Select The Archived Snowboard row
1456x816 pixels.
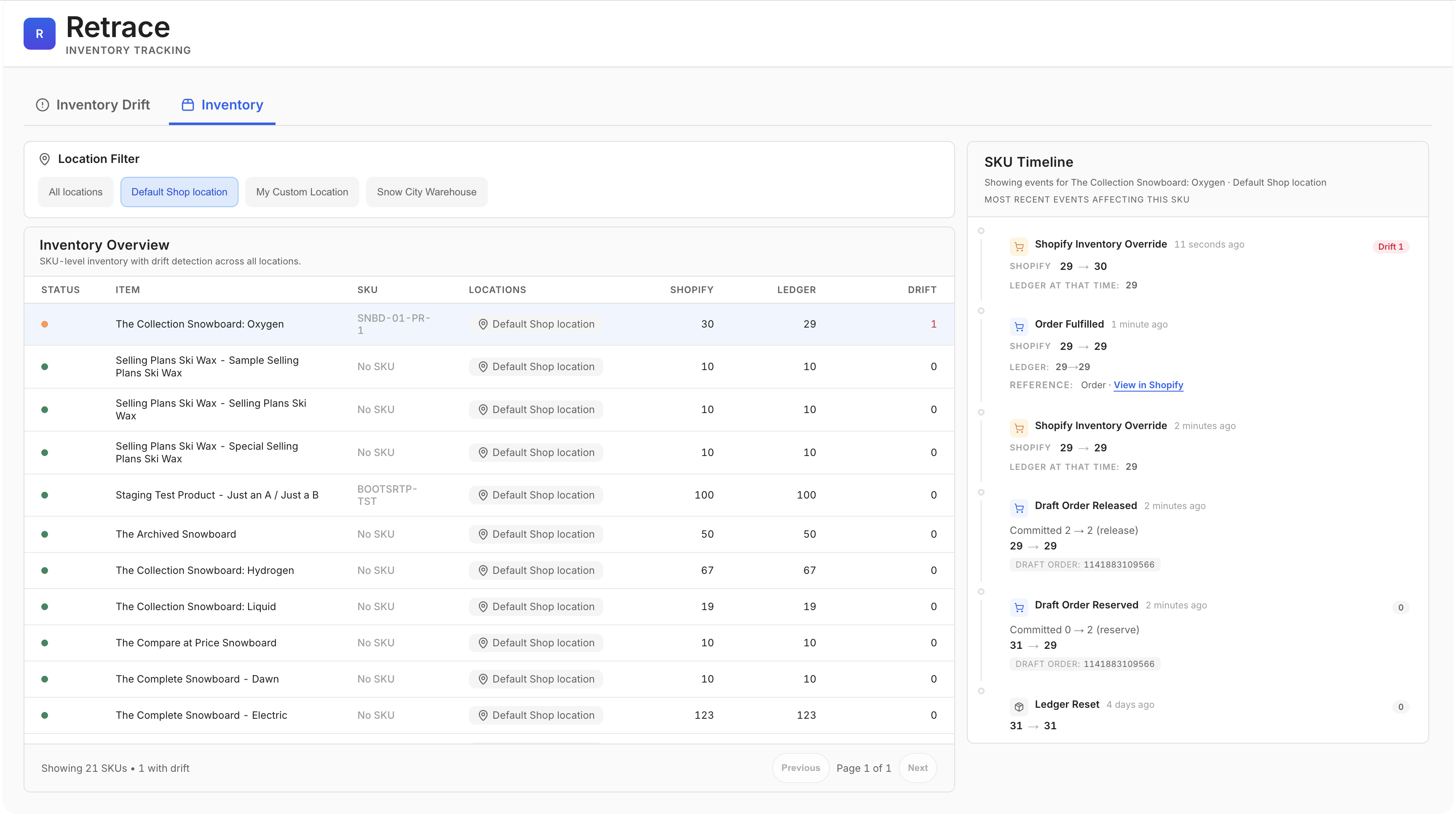pyautogui.click(x=489, y=534)
